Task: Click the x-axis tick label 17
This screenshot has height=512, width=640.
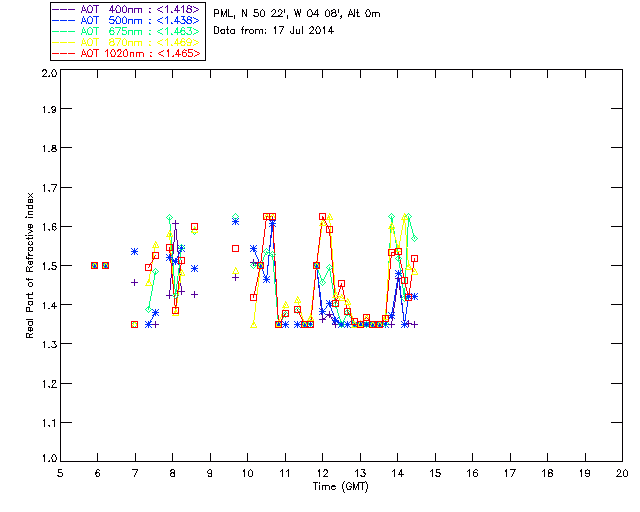Action: click(509, 473)
